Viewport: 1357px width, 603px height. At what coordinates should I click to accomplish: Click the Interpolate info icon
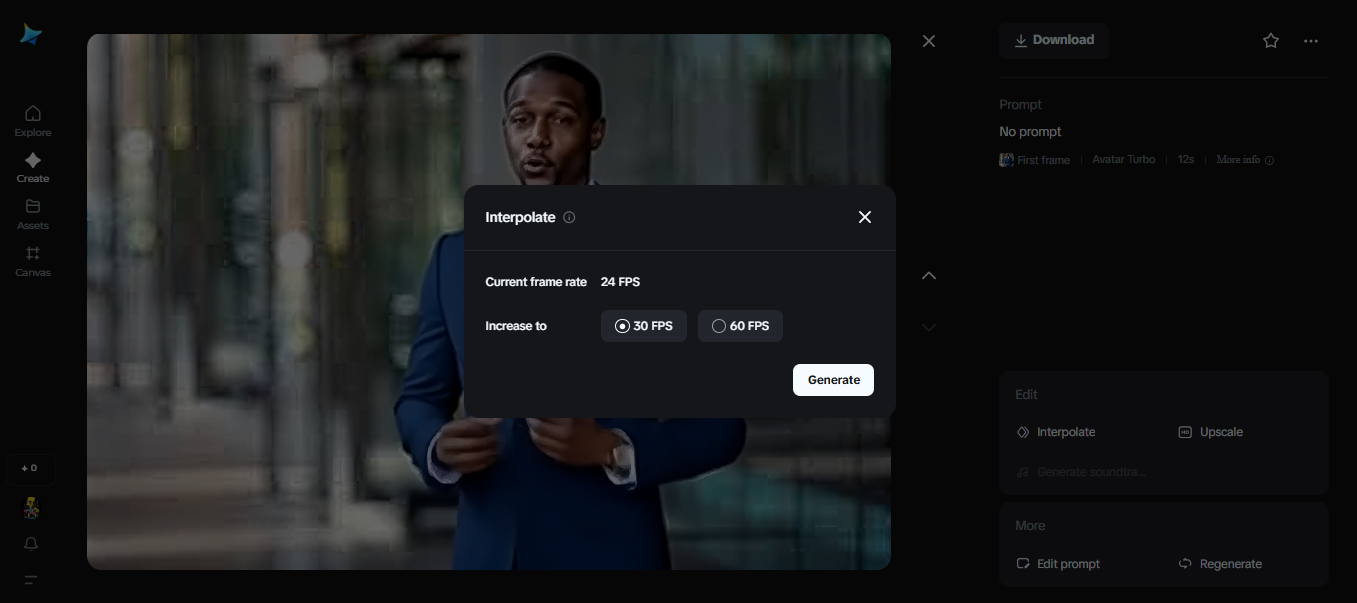pos(569,217)
